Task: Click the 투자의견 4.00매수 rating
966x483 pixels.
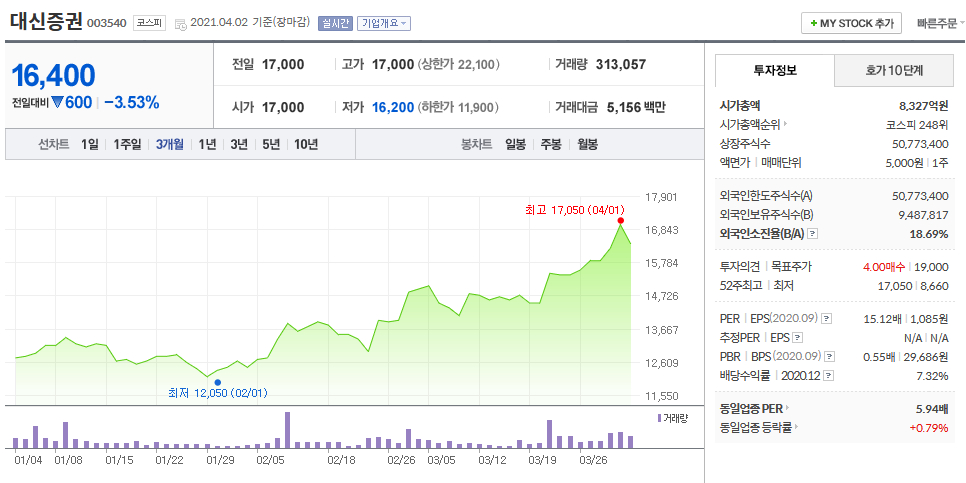Action: tap(884, 267)
